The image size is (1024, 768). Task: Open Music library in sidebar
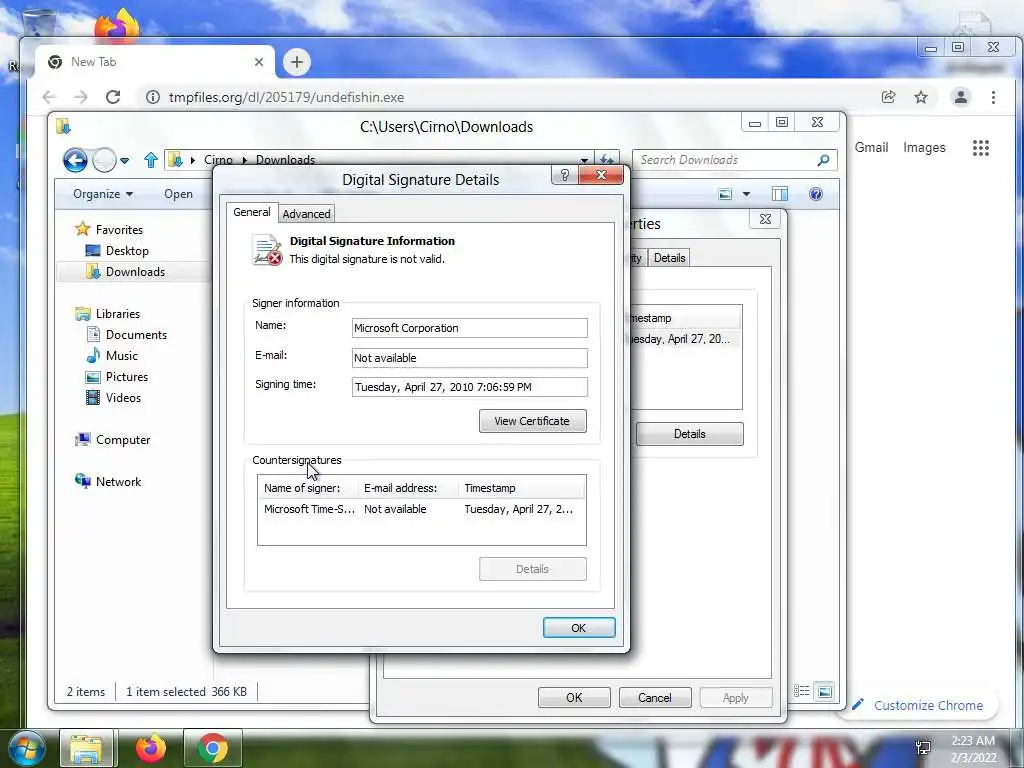click(x=121, y=355)
